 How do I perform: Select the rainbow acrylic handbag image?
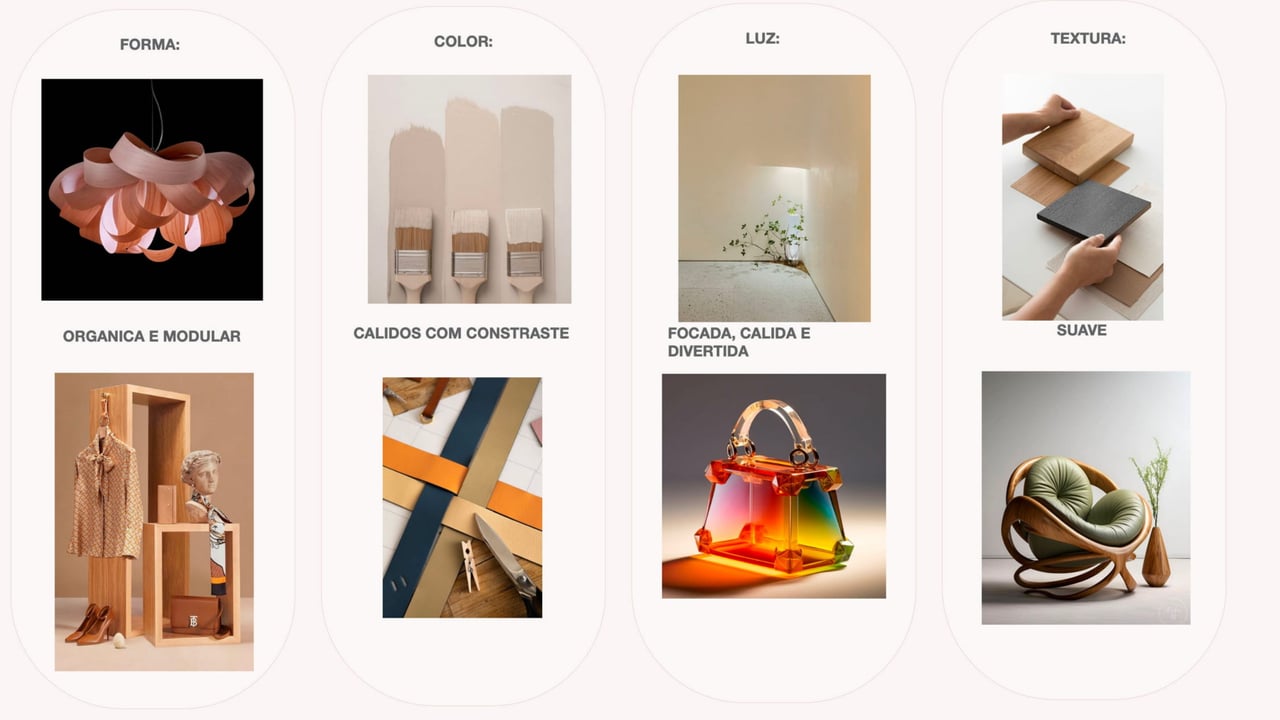[x=774, y=486]
